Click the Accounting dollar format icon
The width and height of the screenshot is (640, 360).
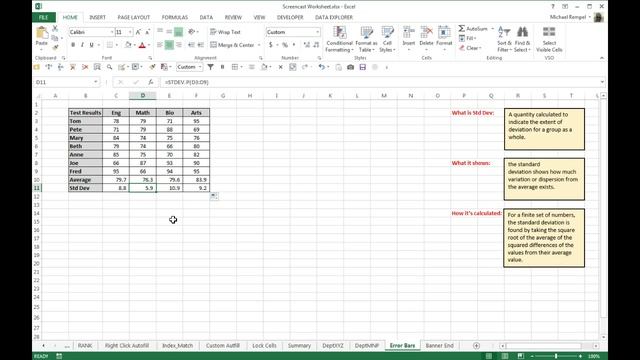(271, 45)
